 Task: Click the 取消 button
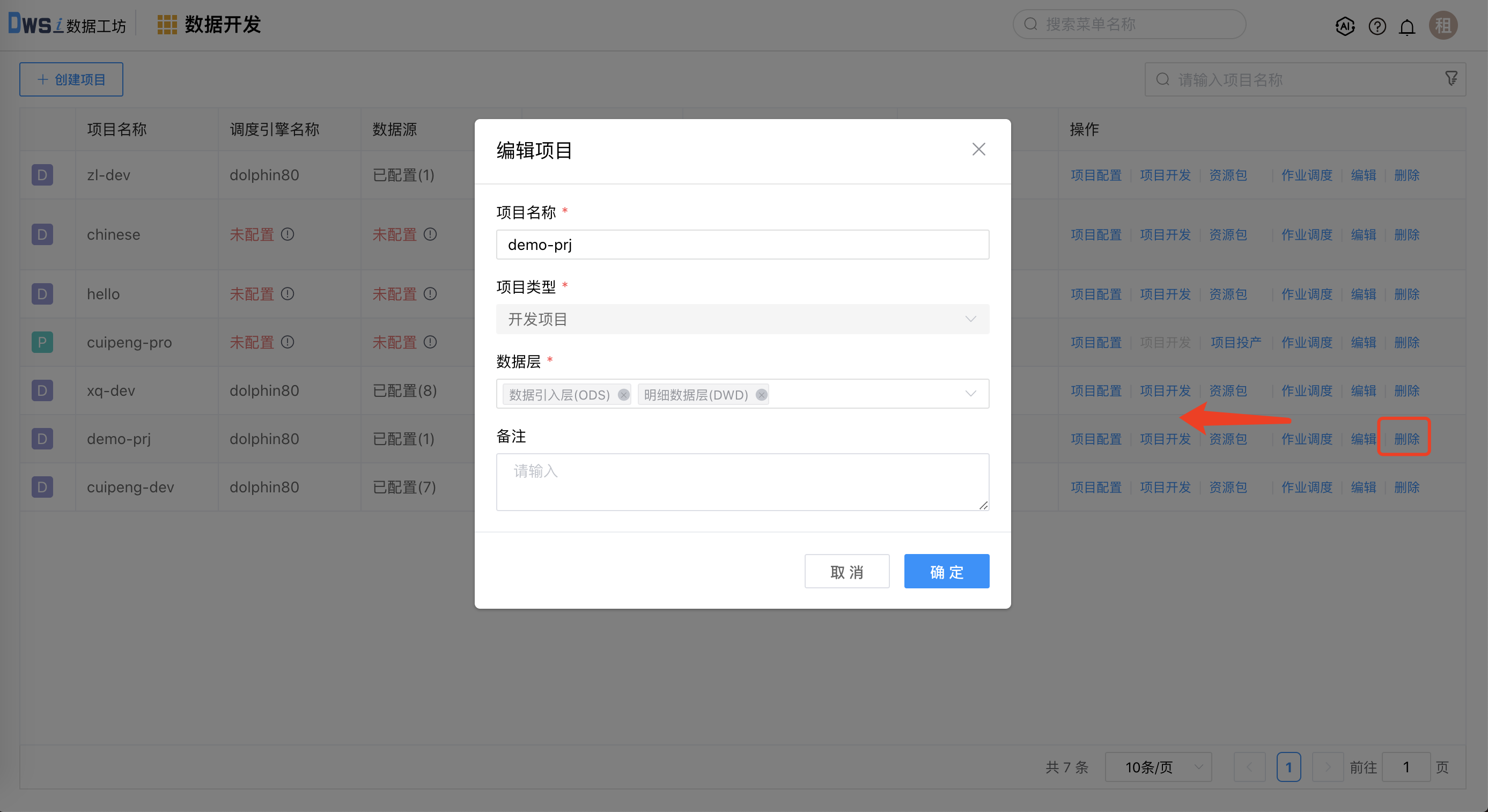(x=846, y=572)
